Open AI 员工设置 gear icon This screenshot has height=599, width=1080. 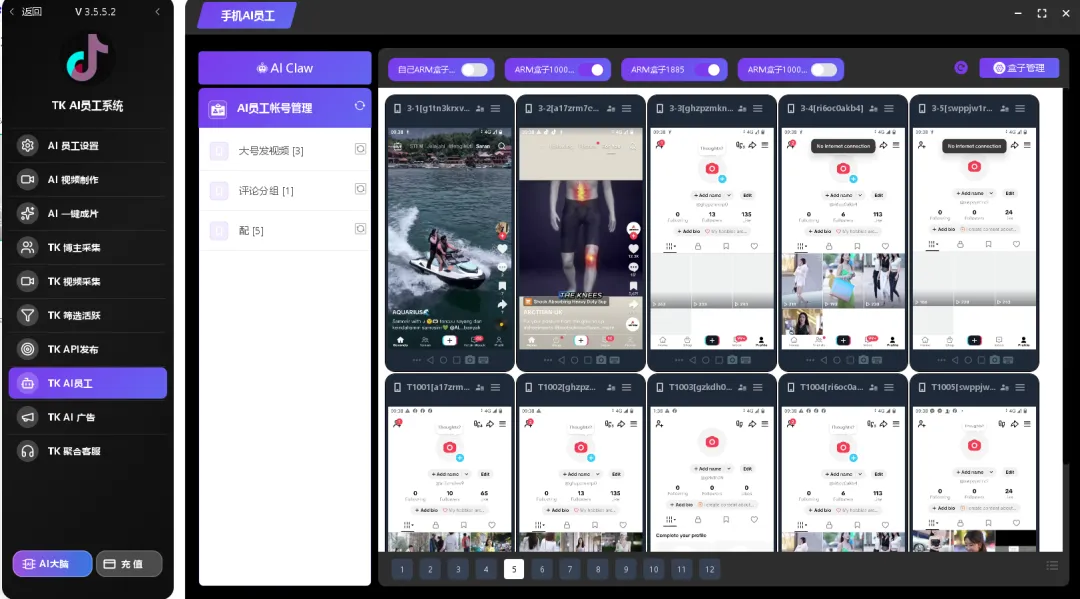point(28,146)
